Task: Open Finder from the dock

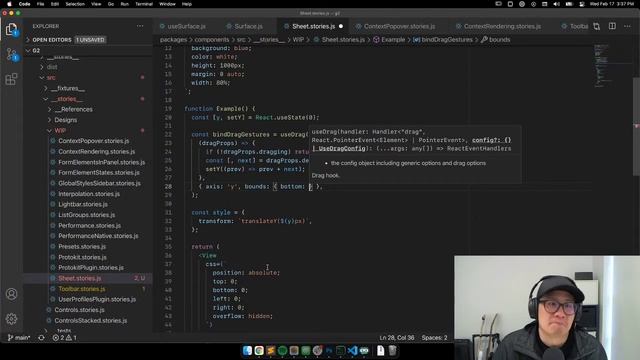Action: coord(247,351)
